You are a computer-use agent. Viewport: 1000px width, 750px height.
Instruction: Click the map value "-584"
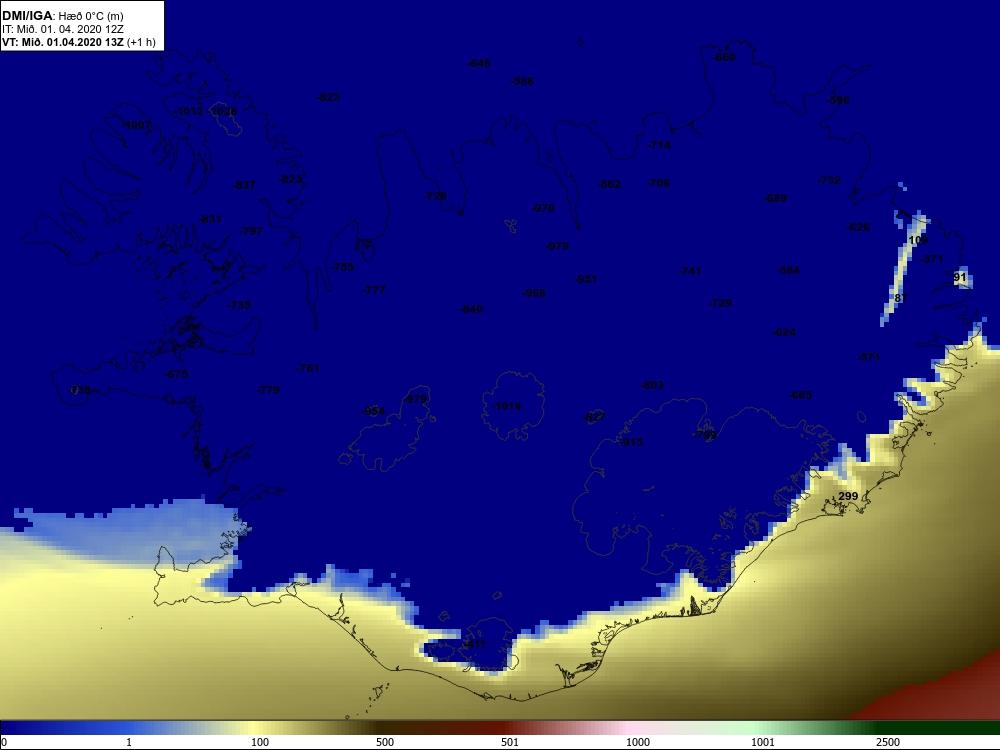(788, 270)
